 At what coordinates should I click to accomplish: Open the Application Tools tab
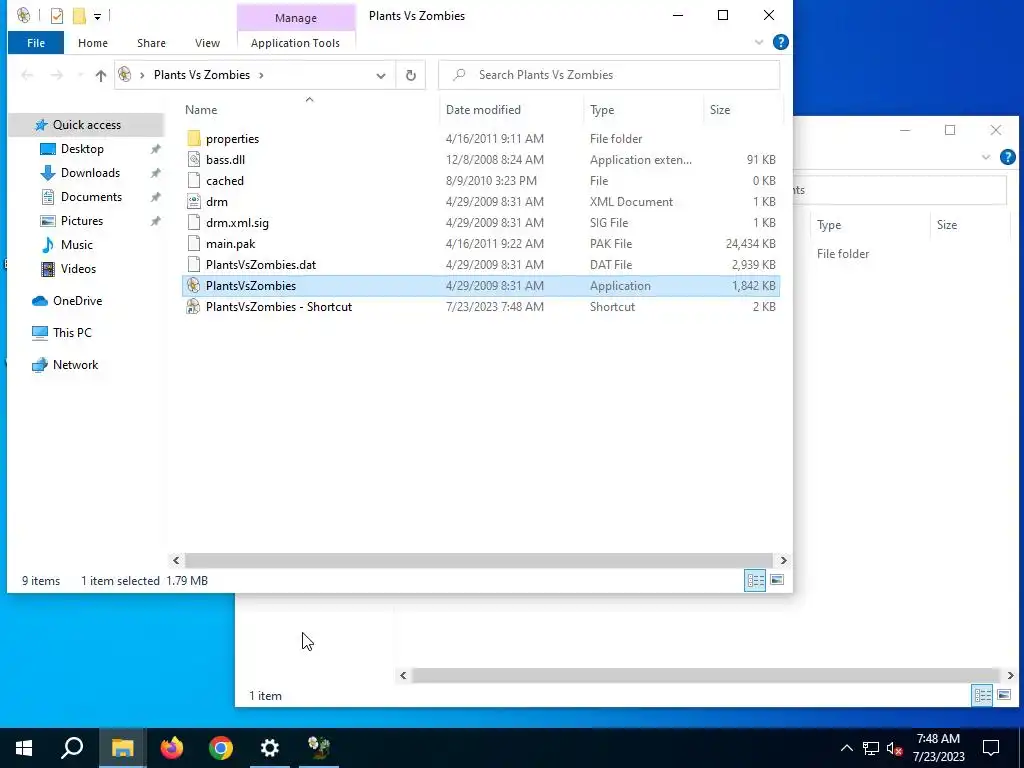[x=295, y=43]
